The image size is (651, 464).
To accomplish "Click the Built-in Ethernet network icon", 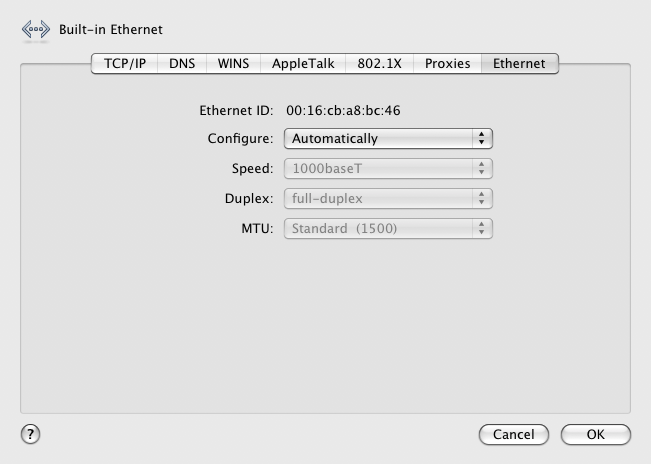I will 35,30.
